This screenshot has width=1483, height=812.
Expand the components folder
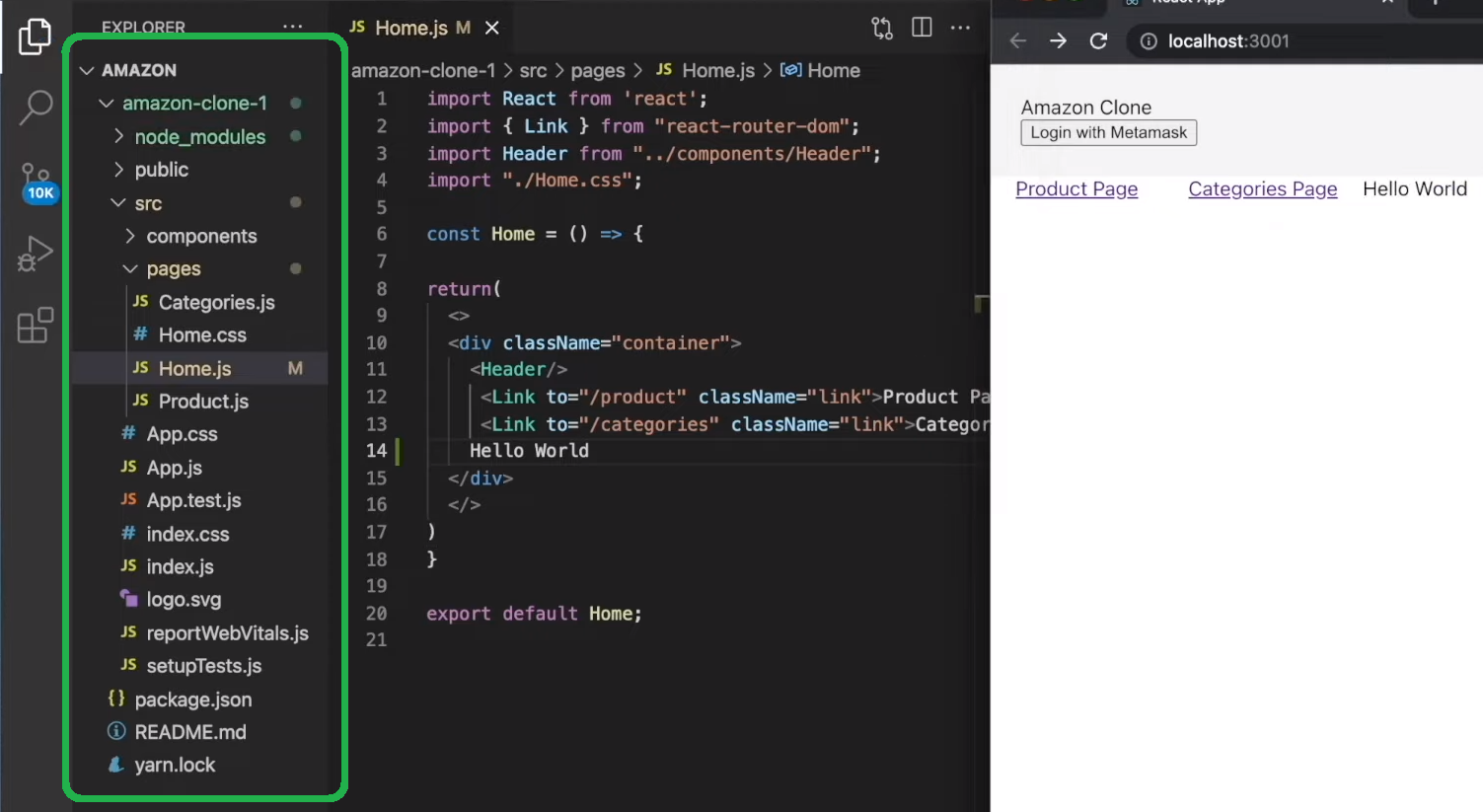point(201,236)
